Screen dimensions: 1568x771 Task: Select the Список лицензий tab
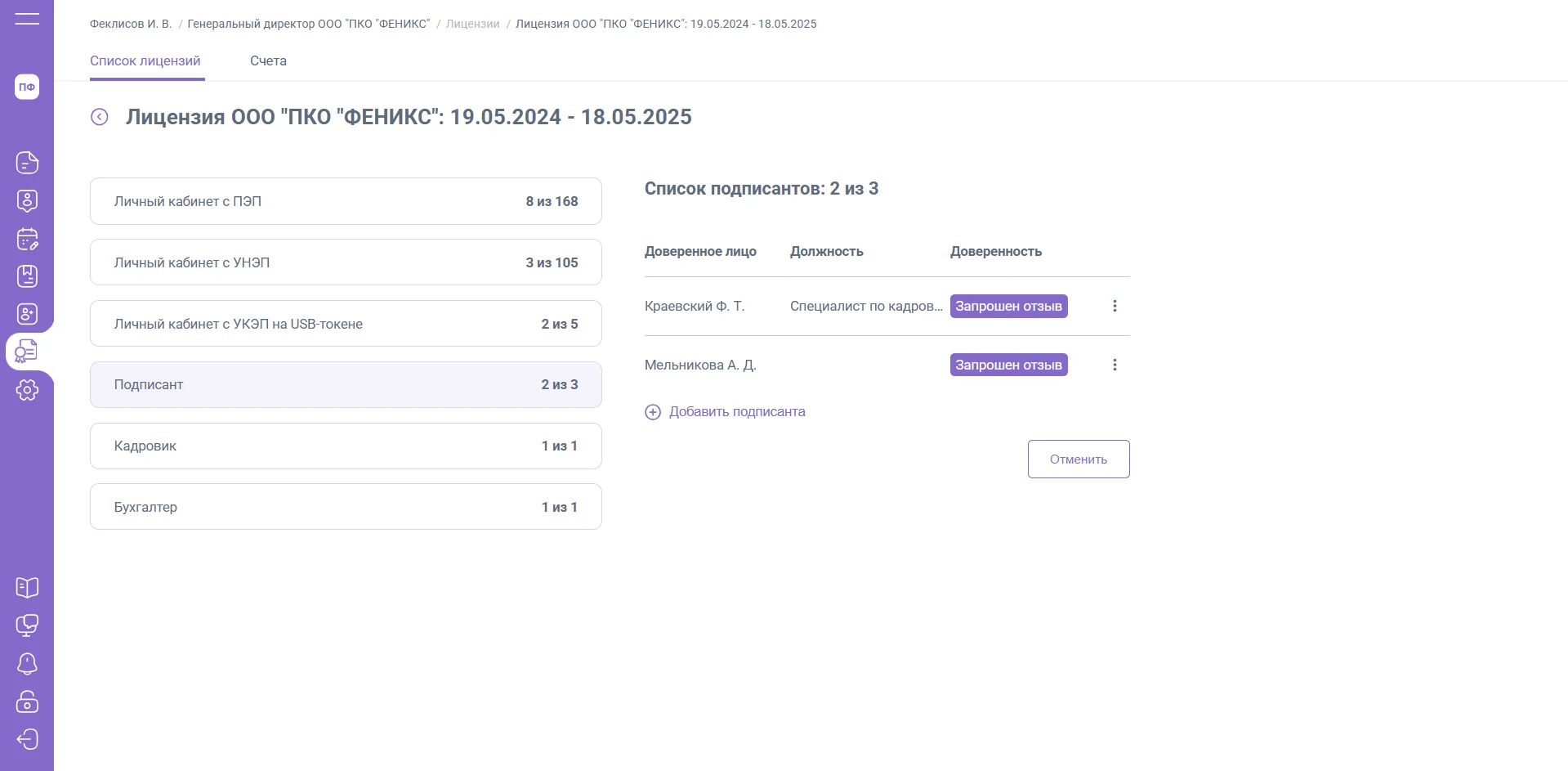pyautogui.click(x=145, y=61)
